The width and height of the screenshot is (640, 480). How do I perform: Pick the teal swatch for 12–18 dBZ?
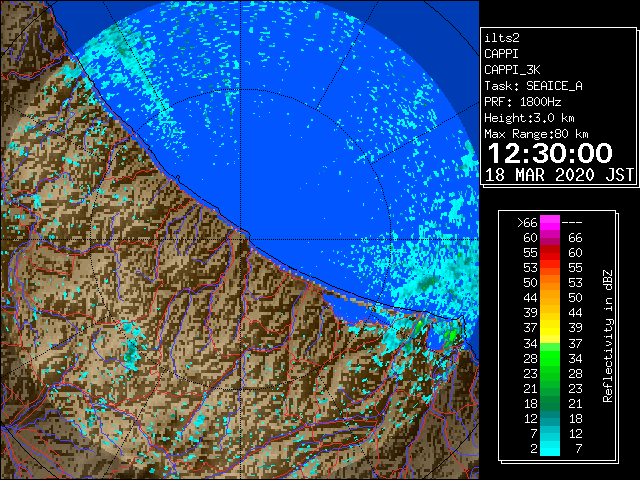tap(550, 418)
